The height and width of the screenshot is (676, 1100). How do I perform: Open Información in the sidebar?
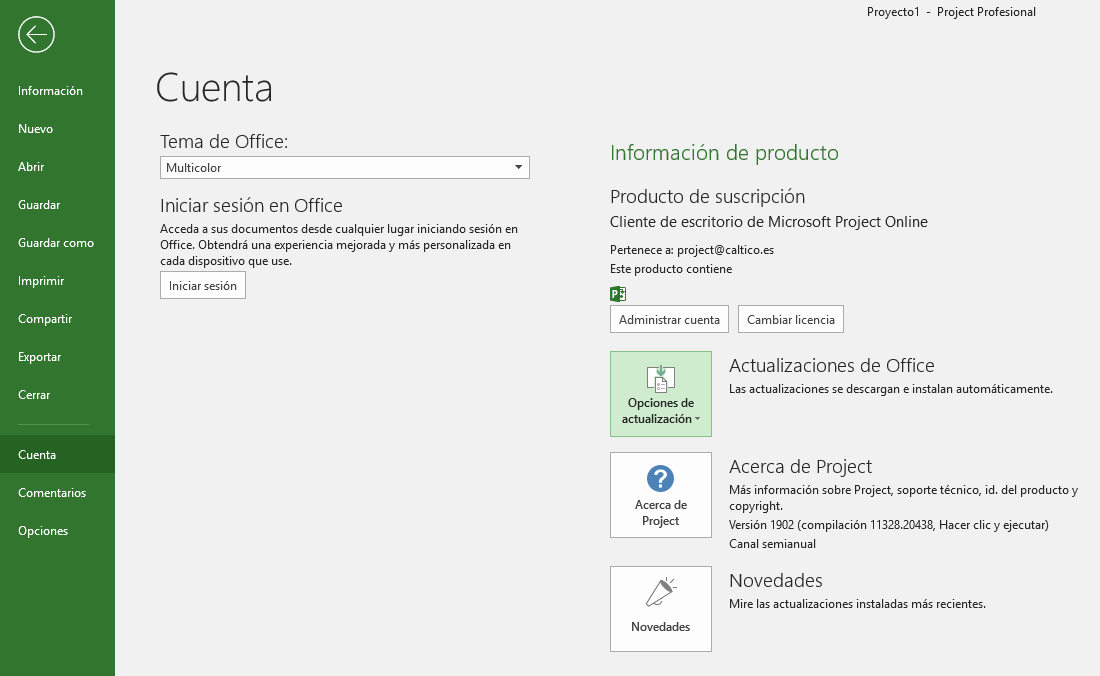point(58,90)
